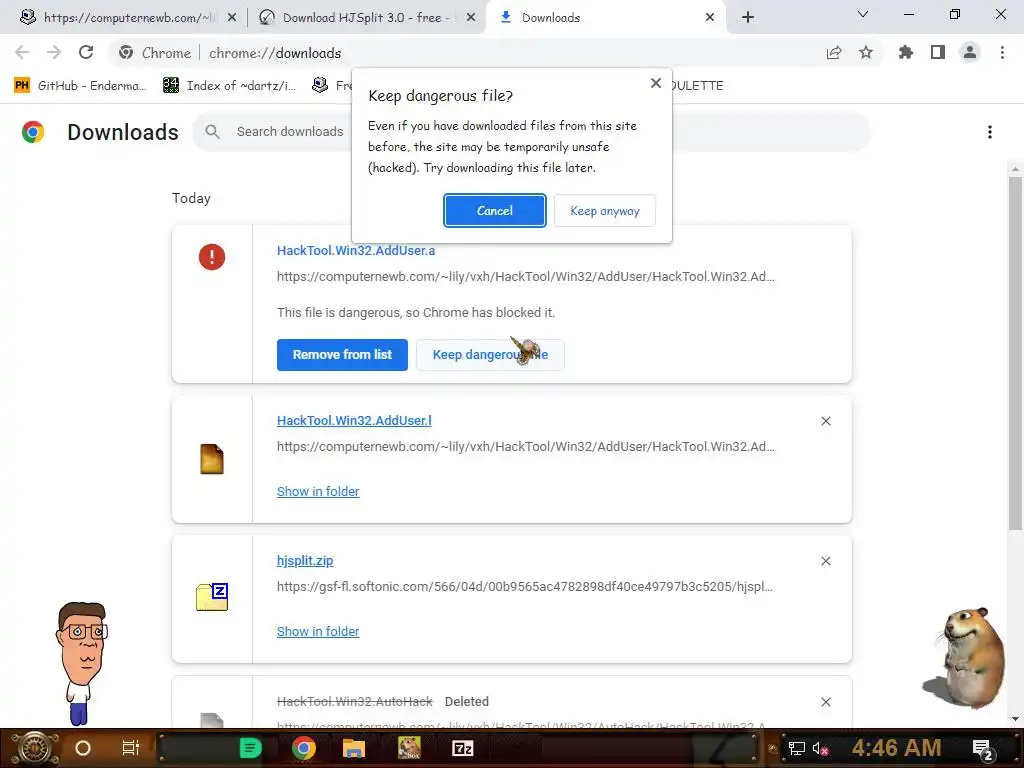The height and width of the screenshot is (768, 1024).
Task: Open File Explorer on taskbar
Action: 353,748
